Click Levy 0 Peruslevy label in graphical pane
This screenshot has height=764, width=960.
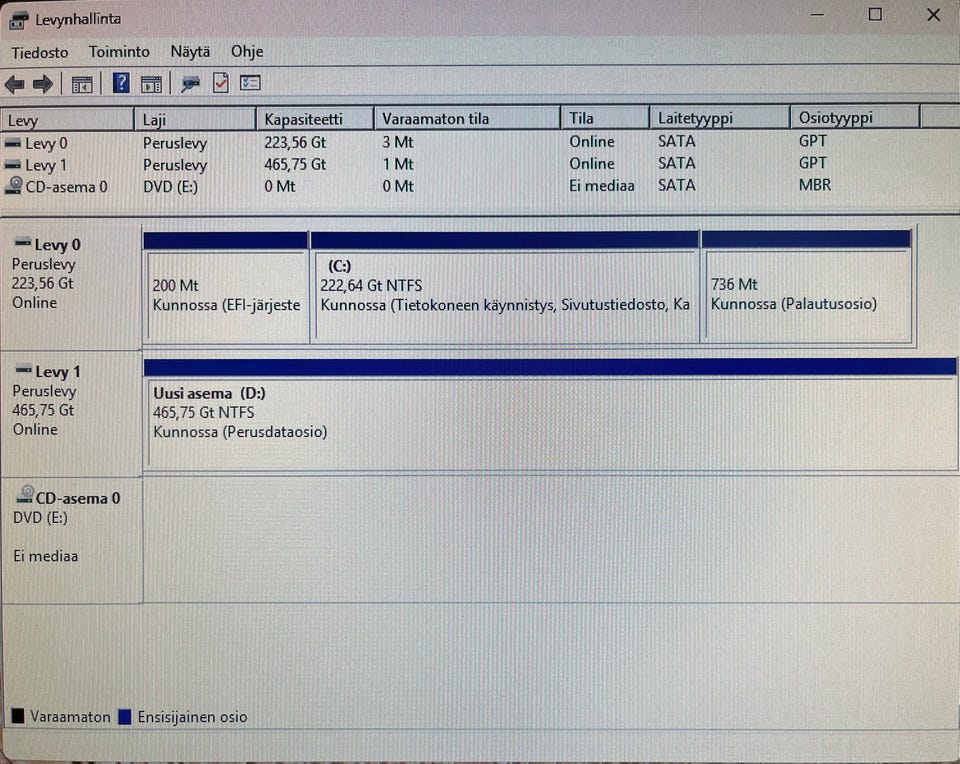tap(44, 264)
